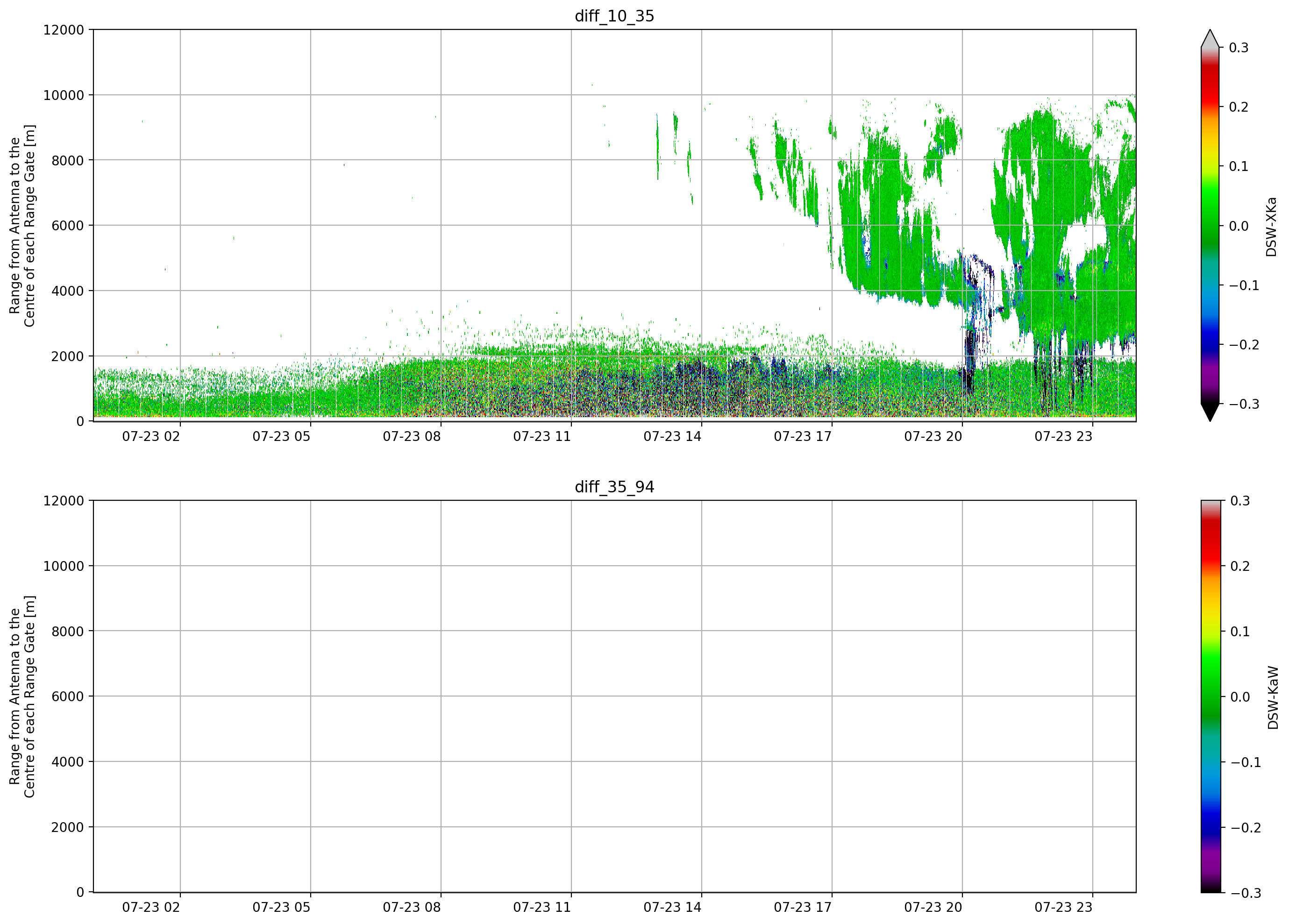The height and width of the screenshot is (924, 1289).
Task: Click the 0.0 tick on DSW-XKa colorbar
Action: [1239, 226]
